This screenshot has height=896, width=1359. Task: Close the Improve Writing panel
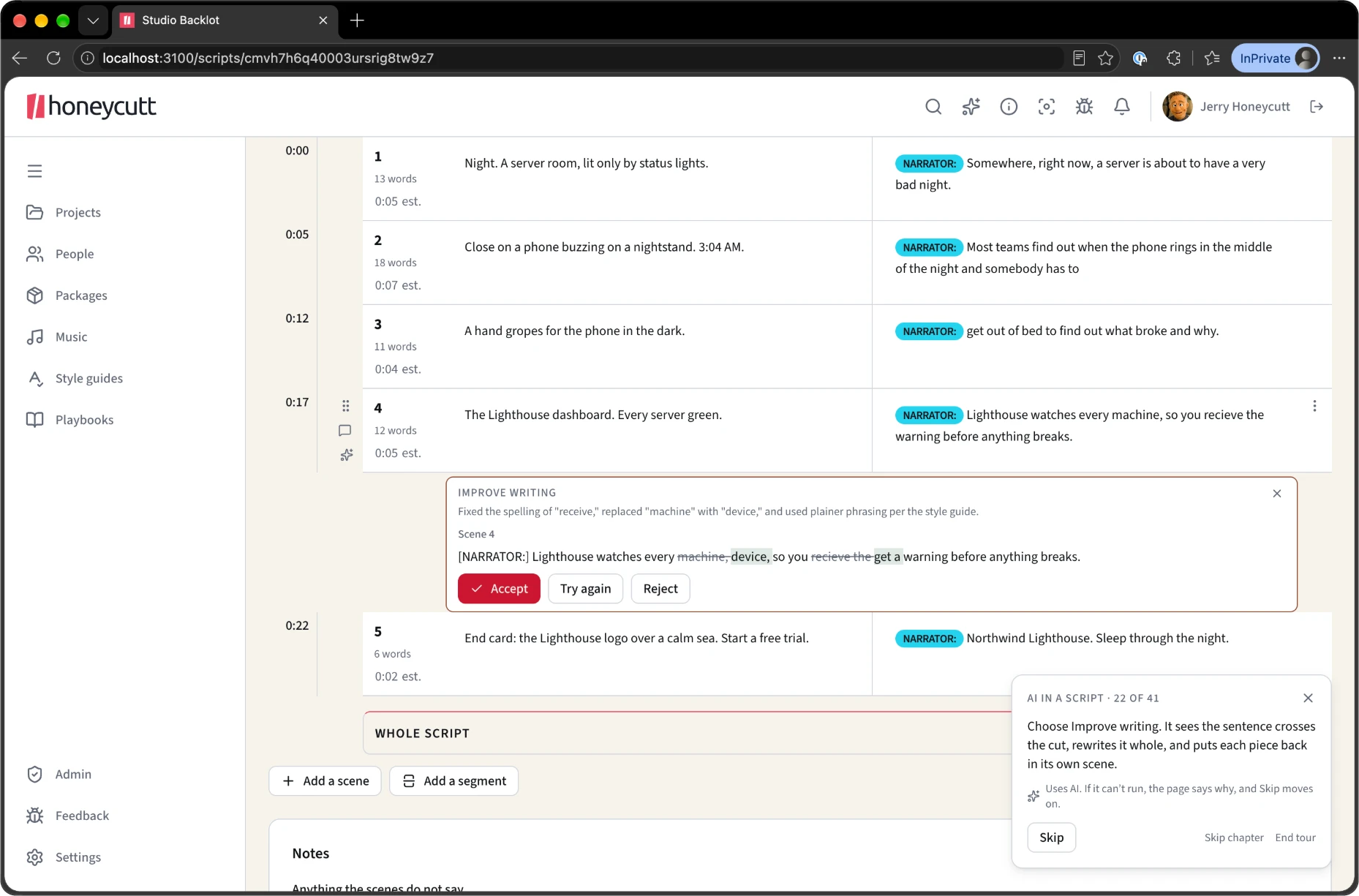point(1277,494)
